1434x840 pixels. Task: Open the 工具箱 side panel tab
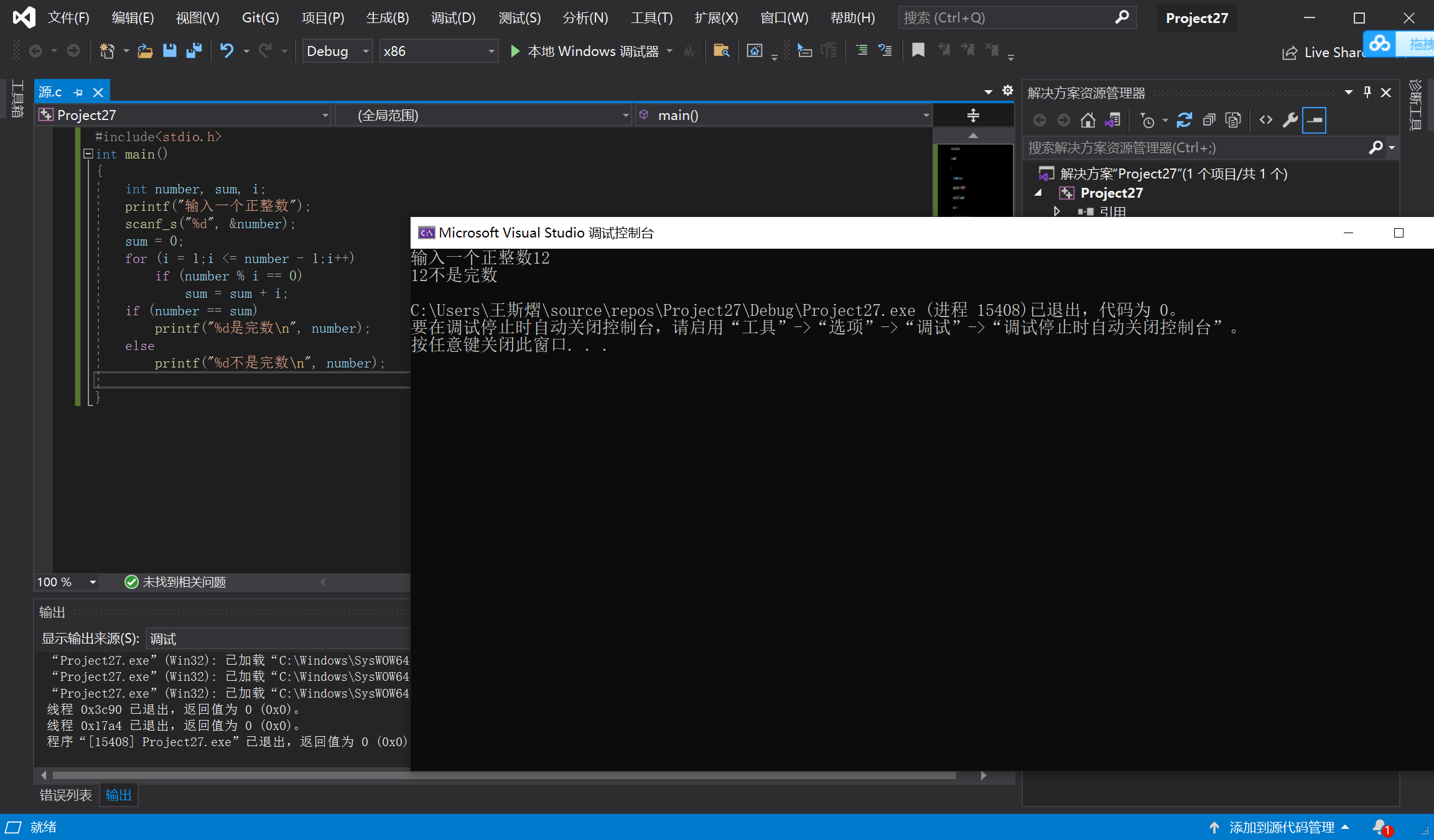17,98
